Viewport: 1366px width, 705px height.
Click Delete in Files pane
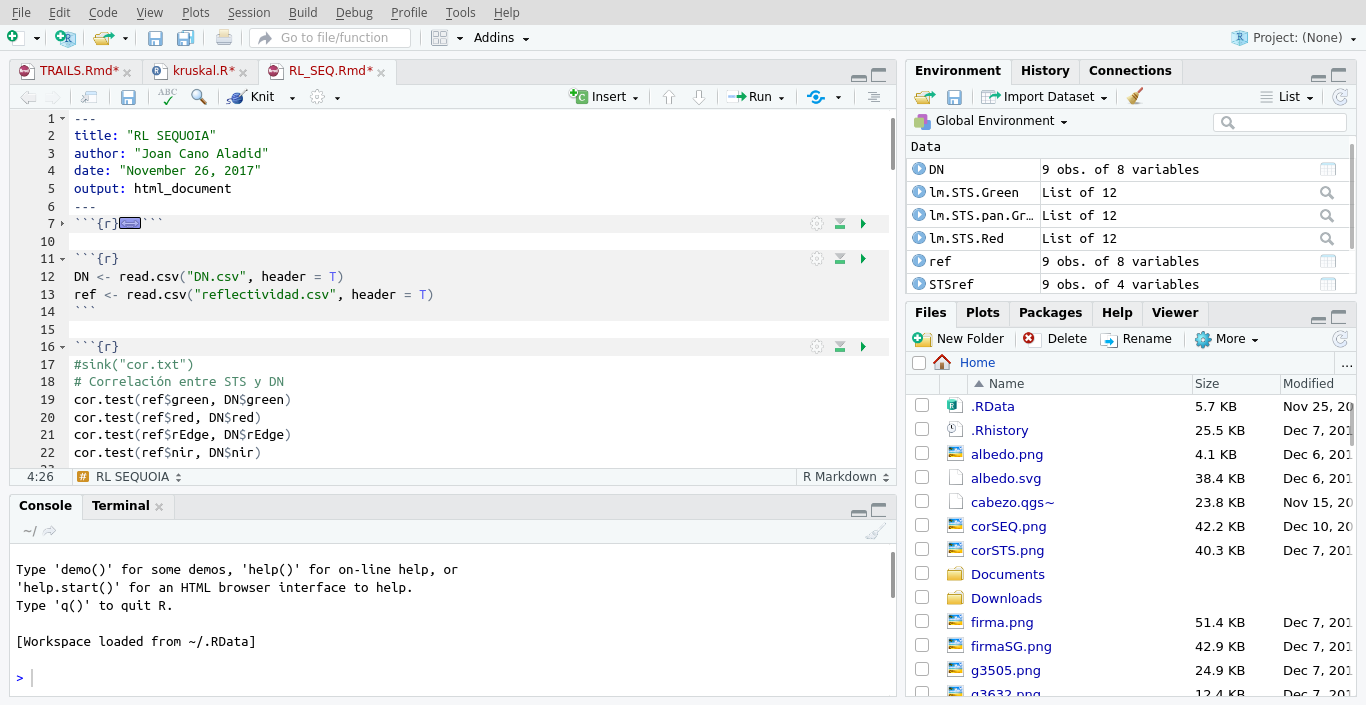pos(1054,339)
